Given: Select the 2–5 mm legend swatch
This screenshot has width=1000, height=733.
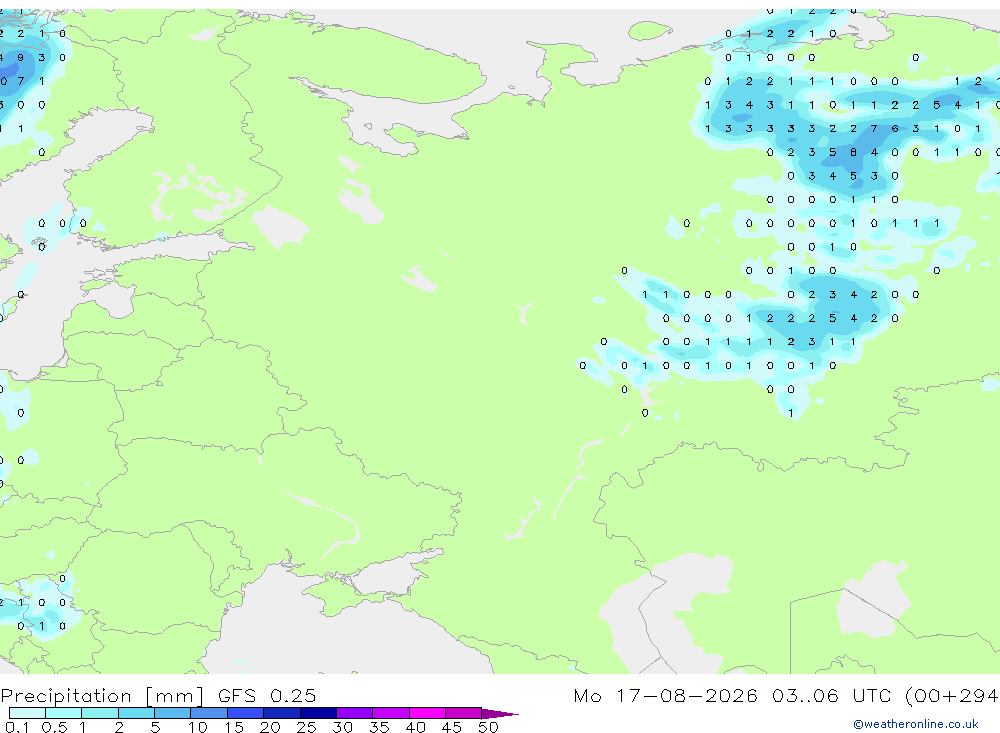Looking at the screenshot, I should coord(136,713).
